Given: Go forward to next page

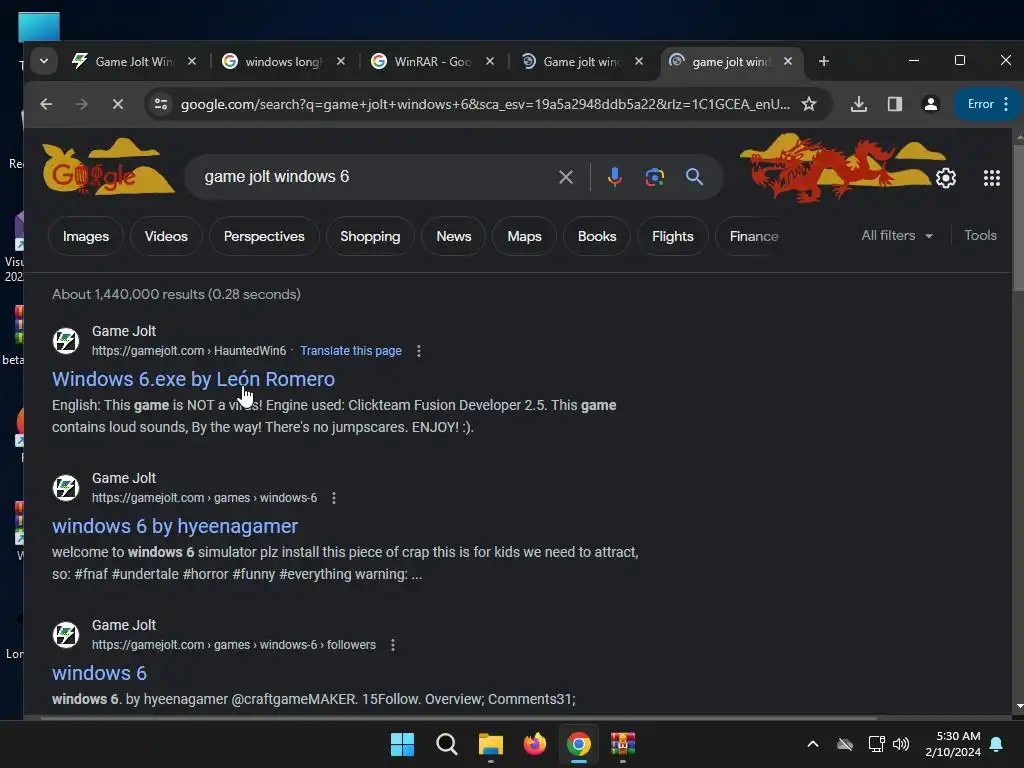Looking at the screenshot, I should coord(82,104).
